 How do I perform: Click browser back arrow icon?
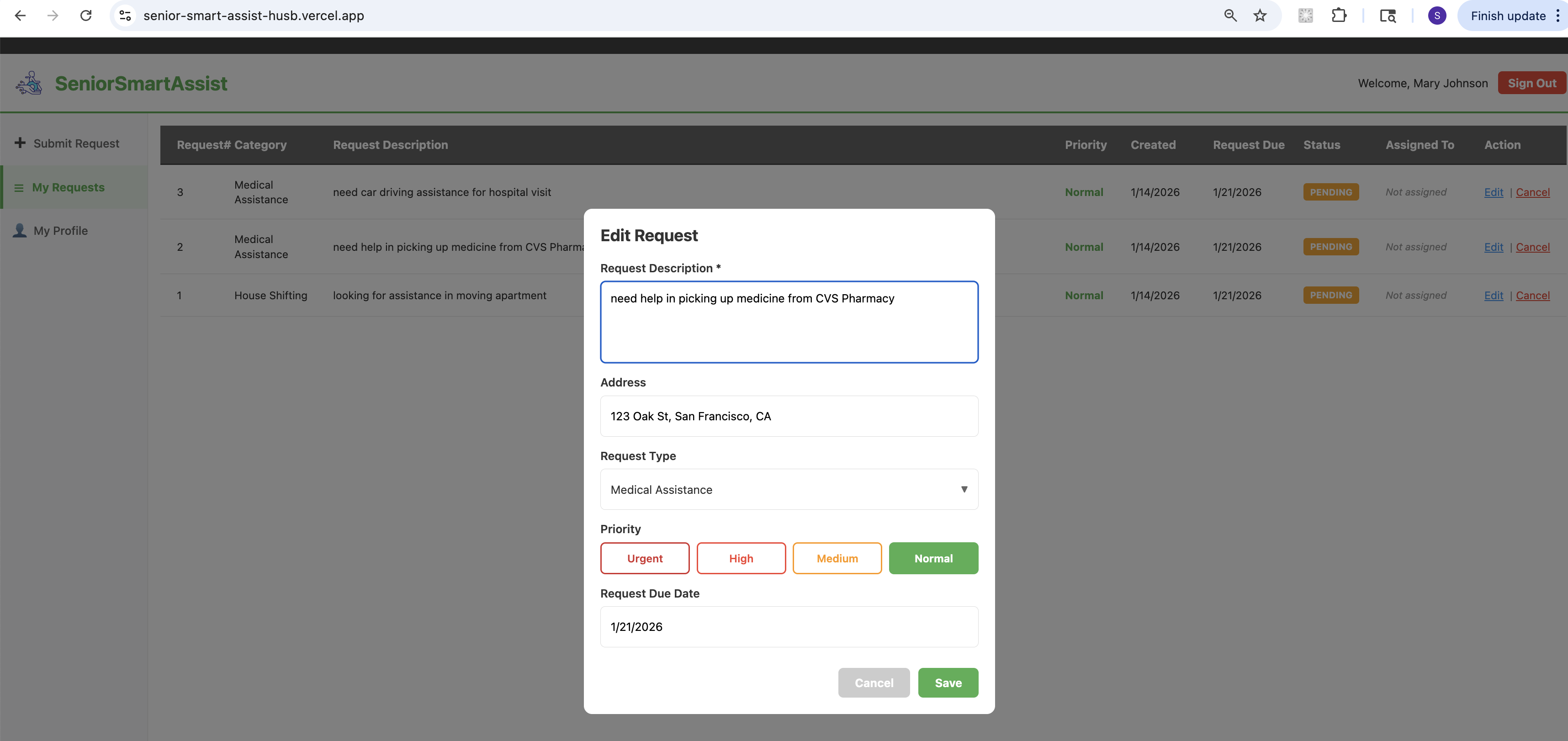click(20, 16)
